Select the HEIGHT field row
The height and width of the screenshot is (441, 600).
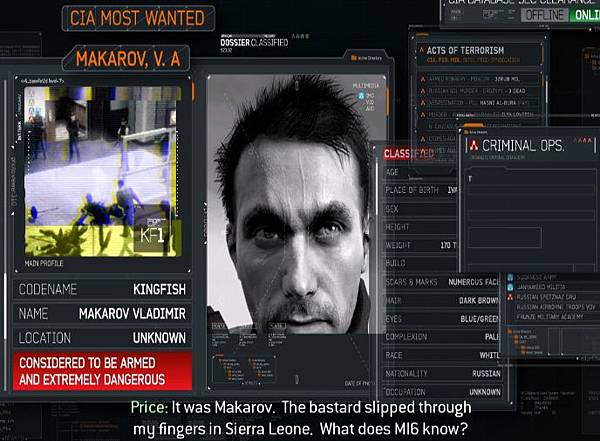(421, 227)
